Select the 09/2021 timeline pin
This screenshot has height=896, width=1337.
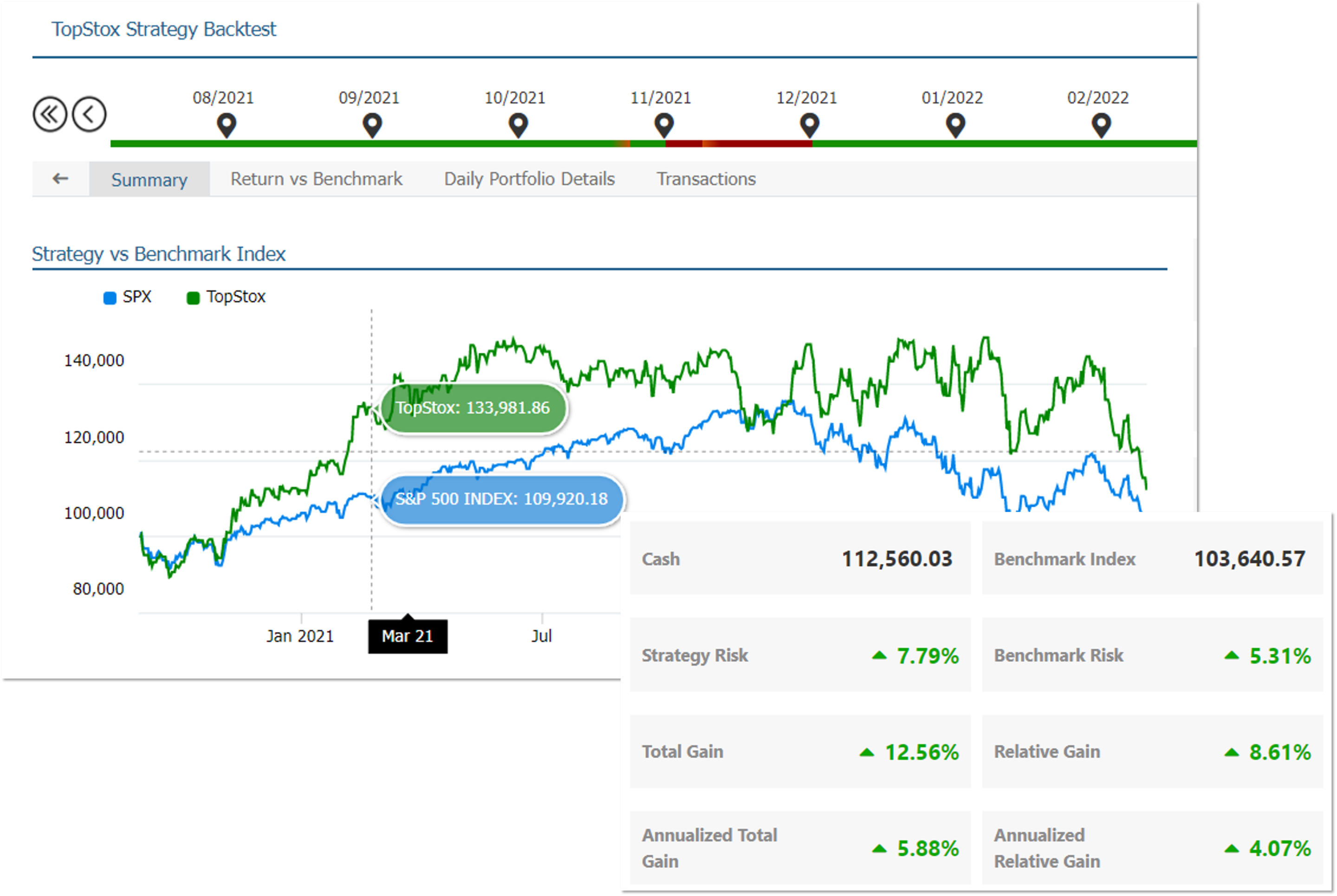[x=372, y=126]
